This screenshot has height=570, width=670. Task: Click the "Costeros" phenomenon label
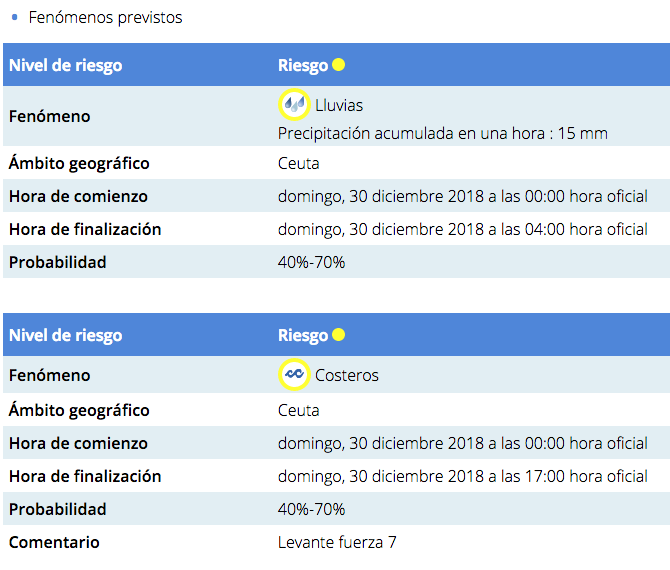pyautogui.click(x=347, y=376)
